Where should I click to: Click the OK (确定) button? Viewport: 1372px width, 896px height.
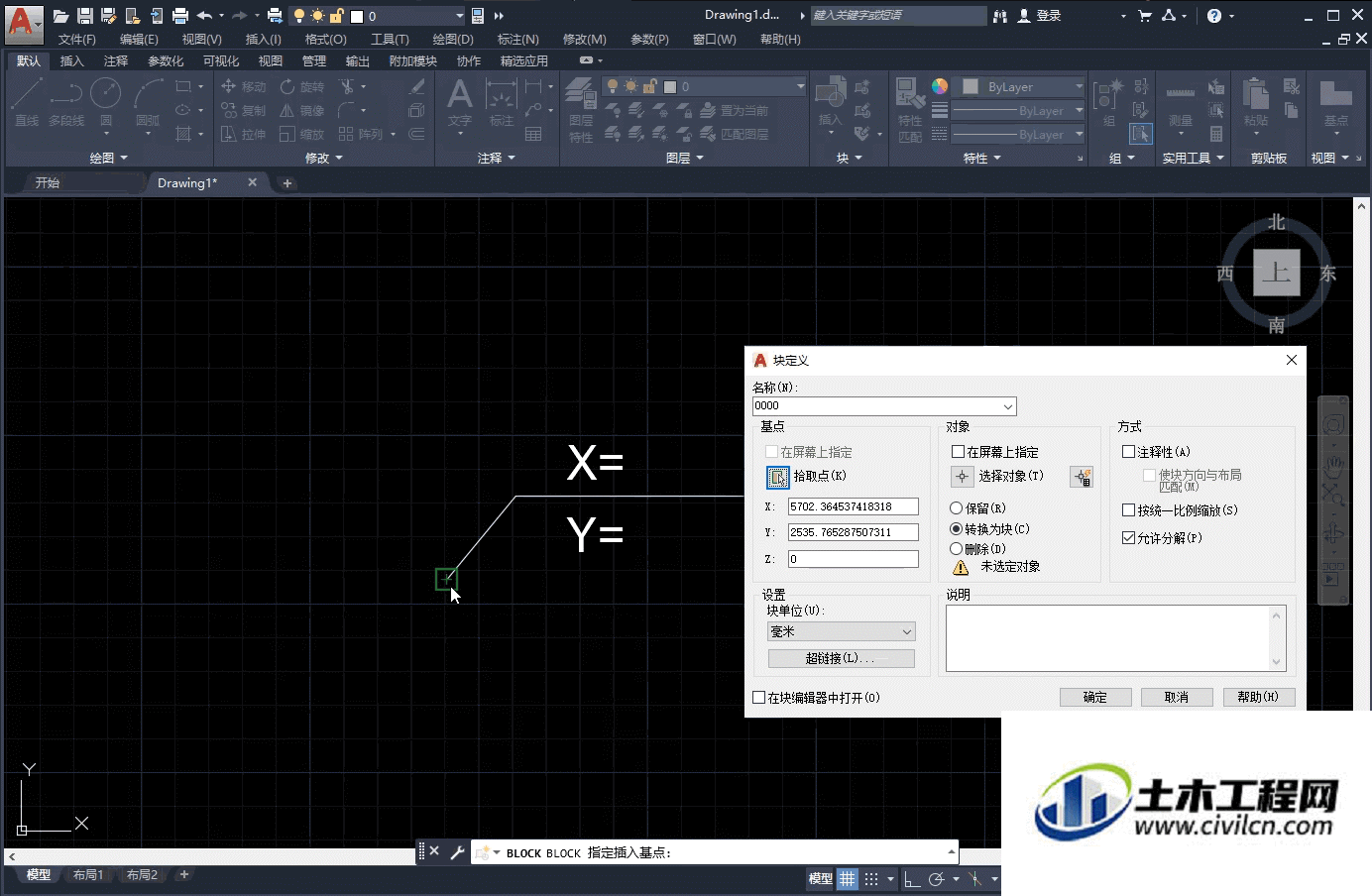(1095, 697)
